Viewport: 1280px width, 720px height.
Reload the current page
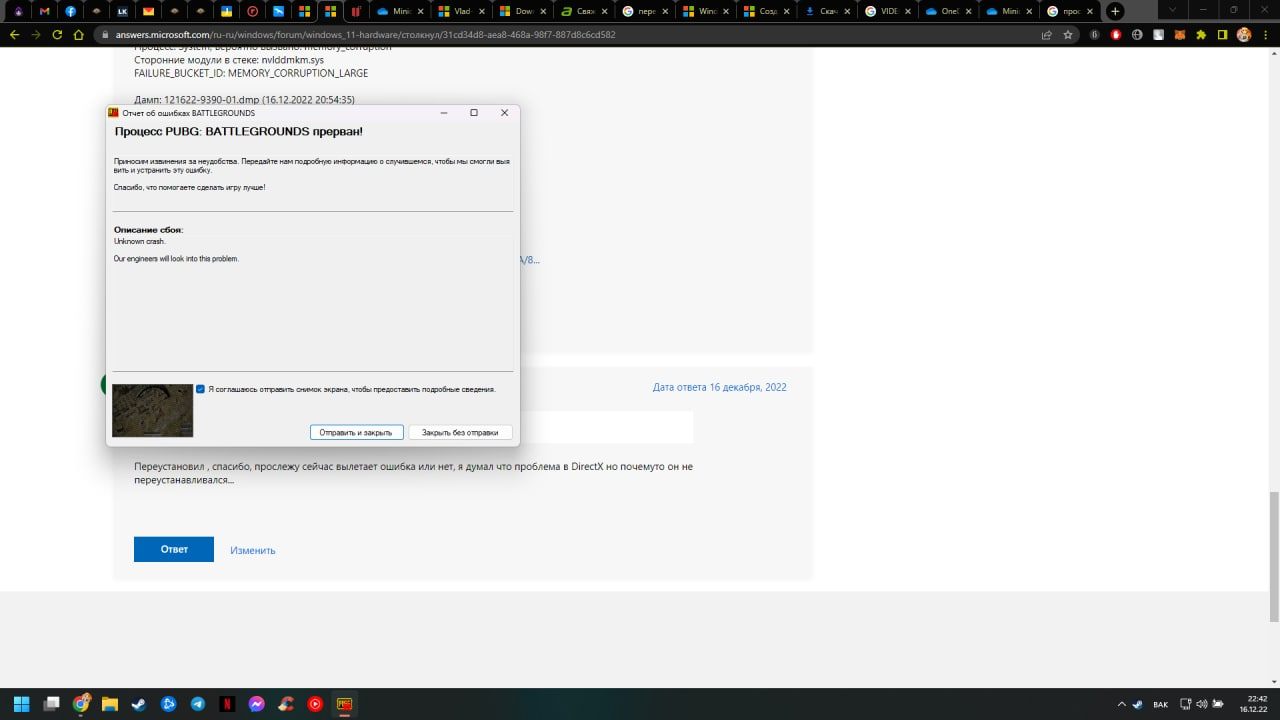click(x=56, y=34)
